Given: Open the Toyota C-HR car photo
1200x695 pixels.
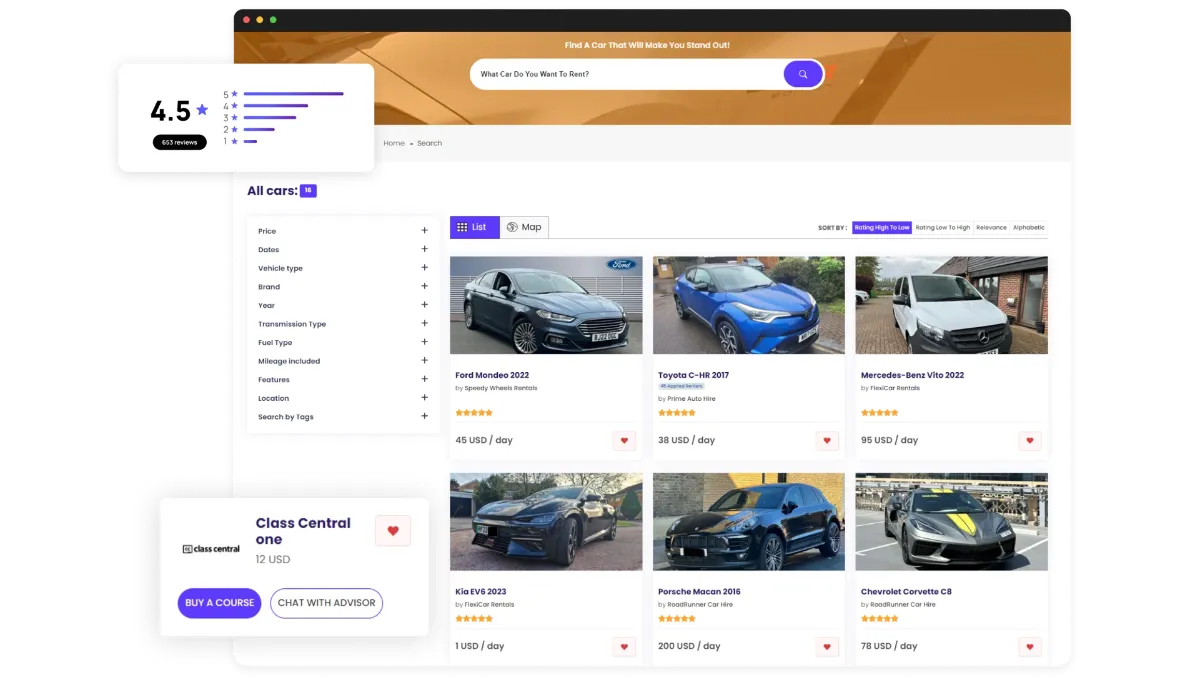Looking at the screenshot, I should 749,305.
